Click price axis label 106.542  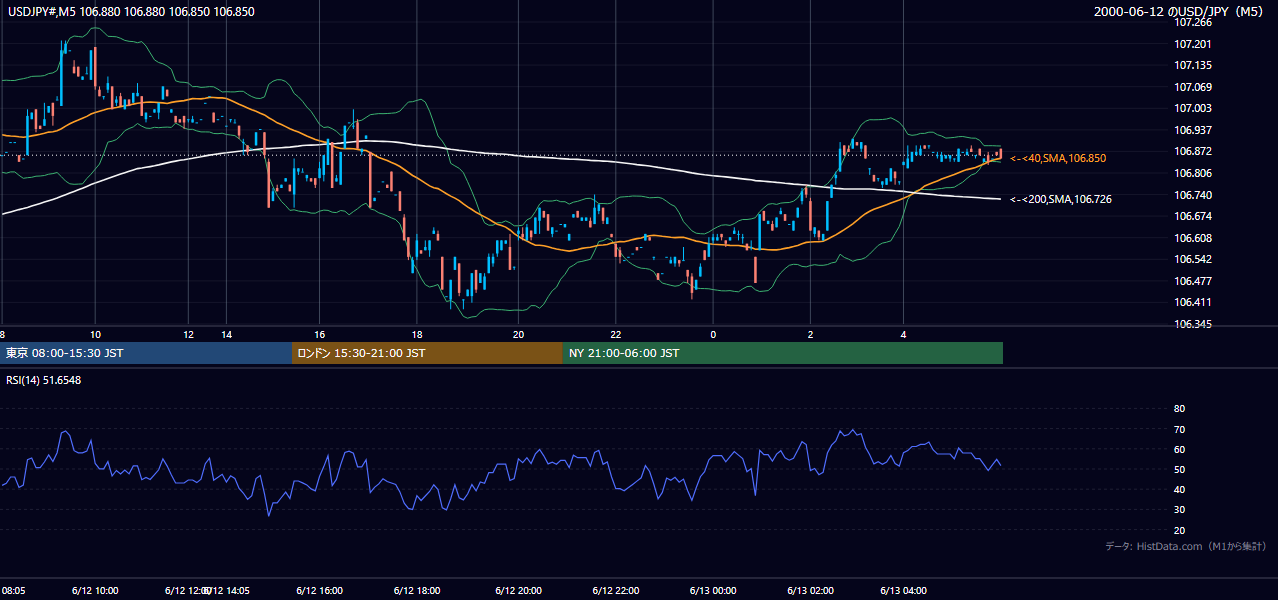point(1192,259)
